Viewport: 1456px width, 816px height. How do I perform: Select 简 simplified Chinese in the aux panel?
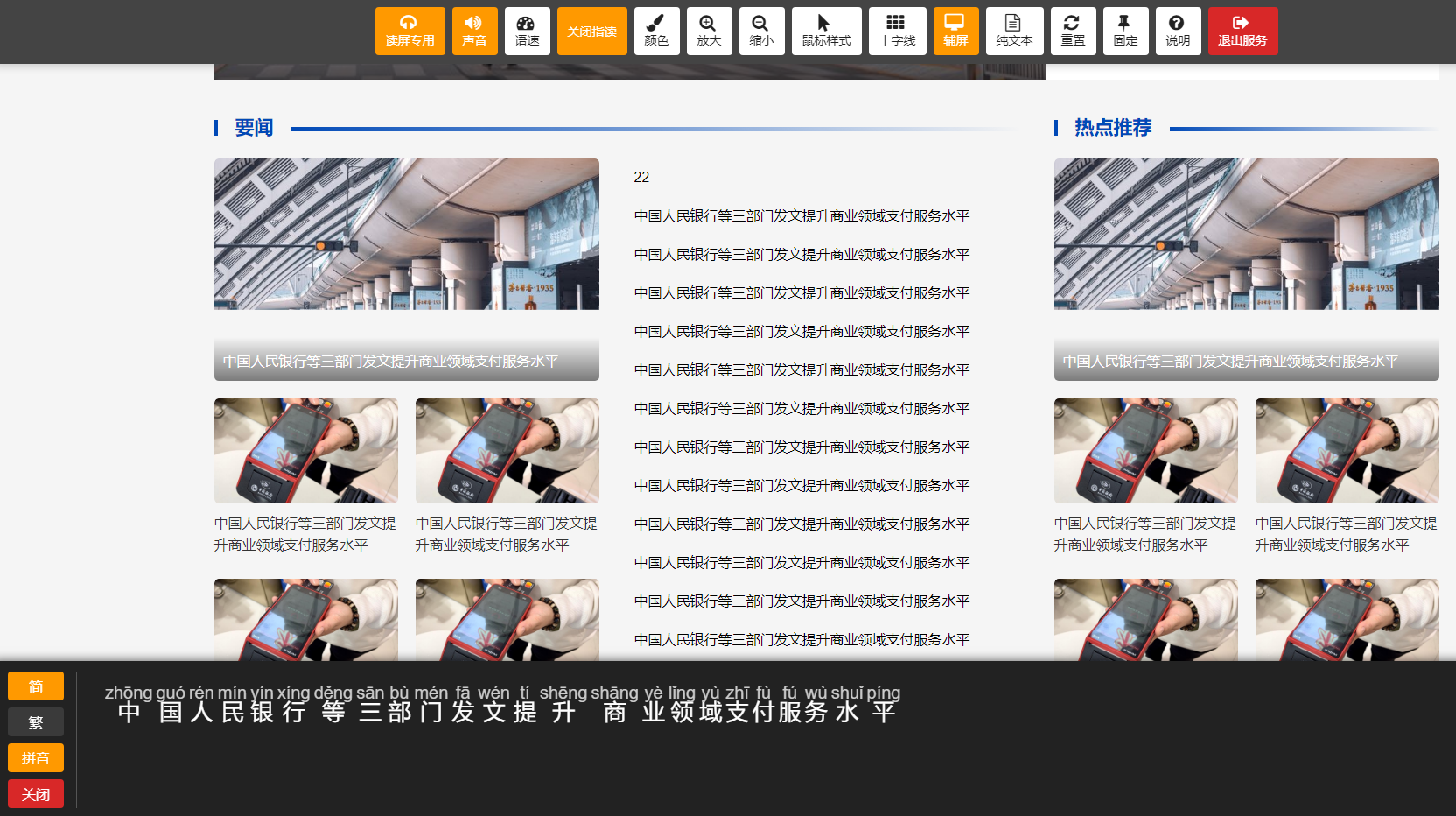(x=36, y=686)
